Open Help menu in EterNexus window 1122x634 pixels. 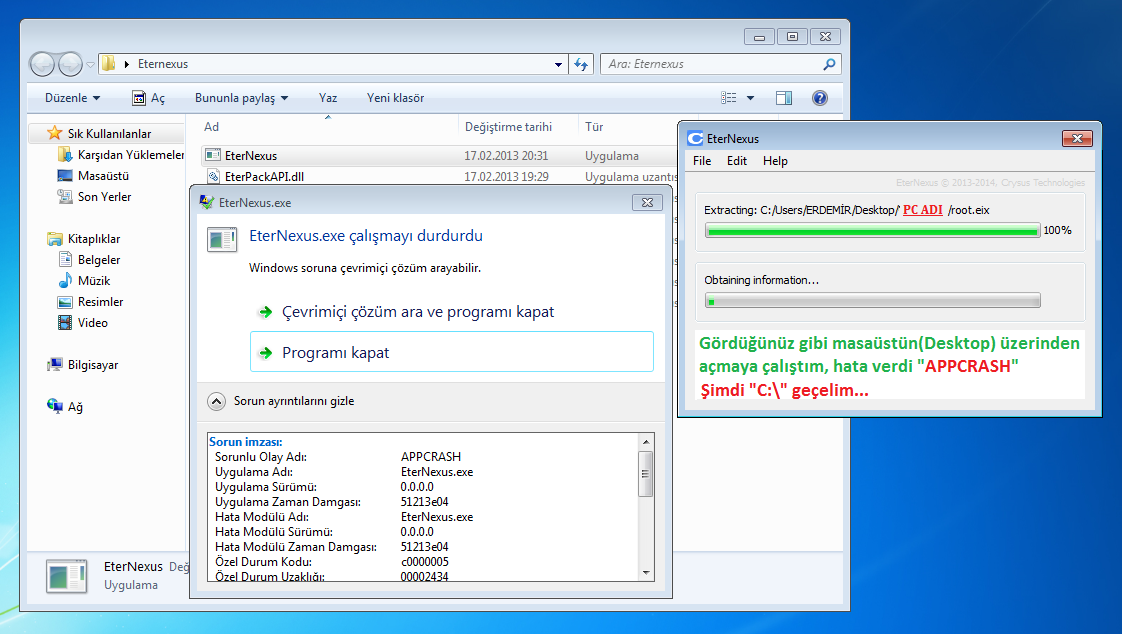[775, 161]
